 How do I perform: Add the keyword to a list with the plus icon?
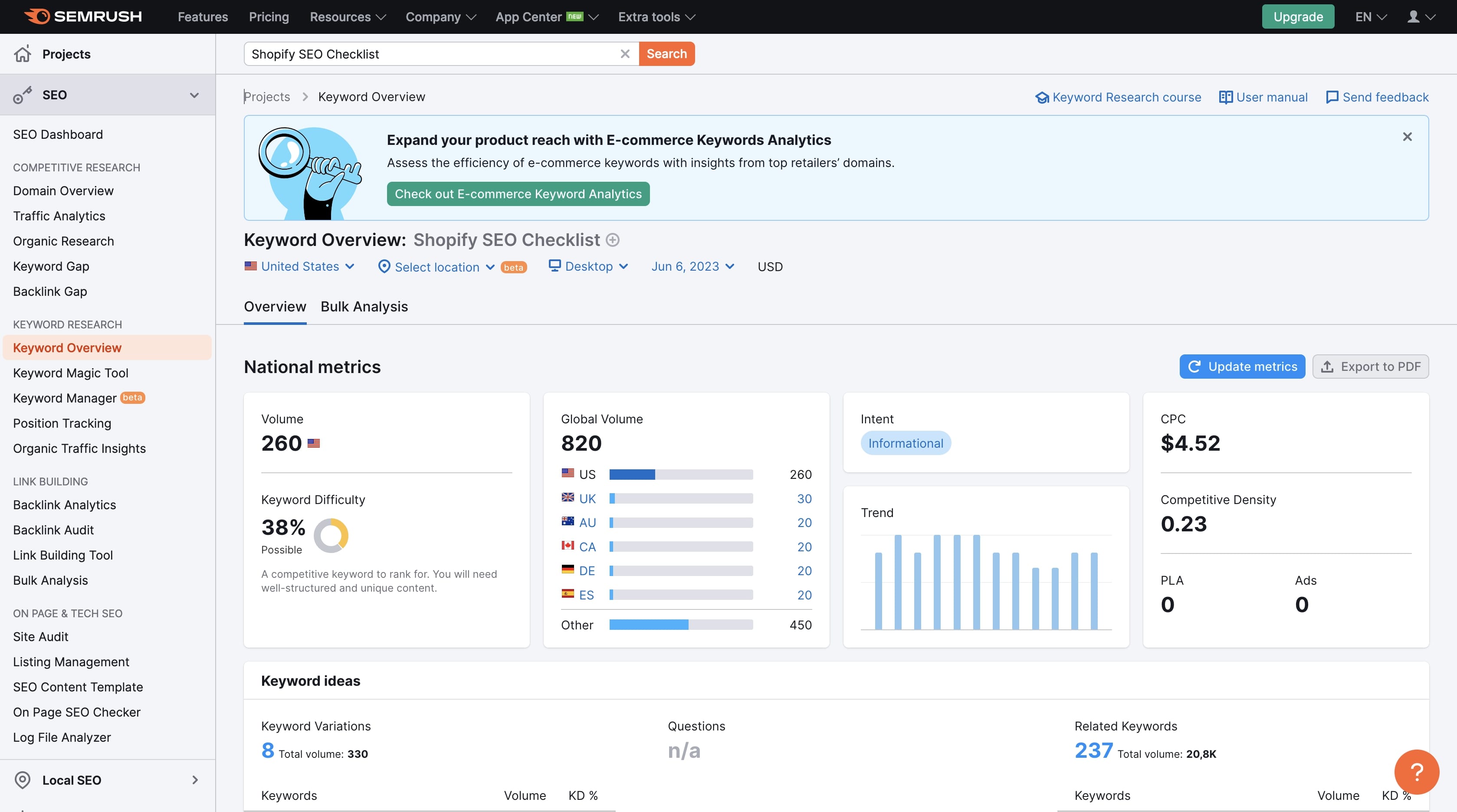coord(613,240)
